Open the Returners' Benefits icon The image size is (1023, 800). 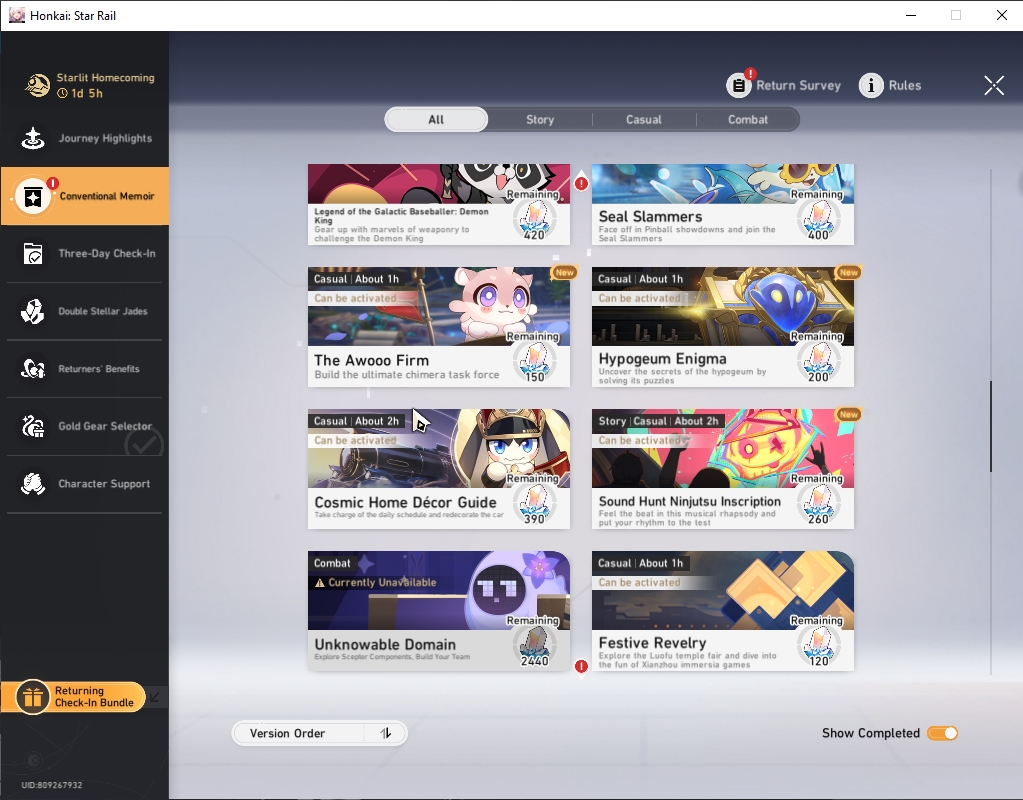coord(33,369)
